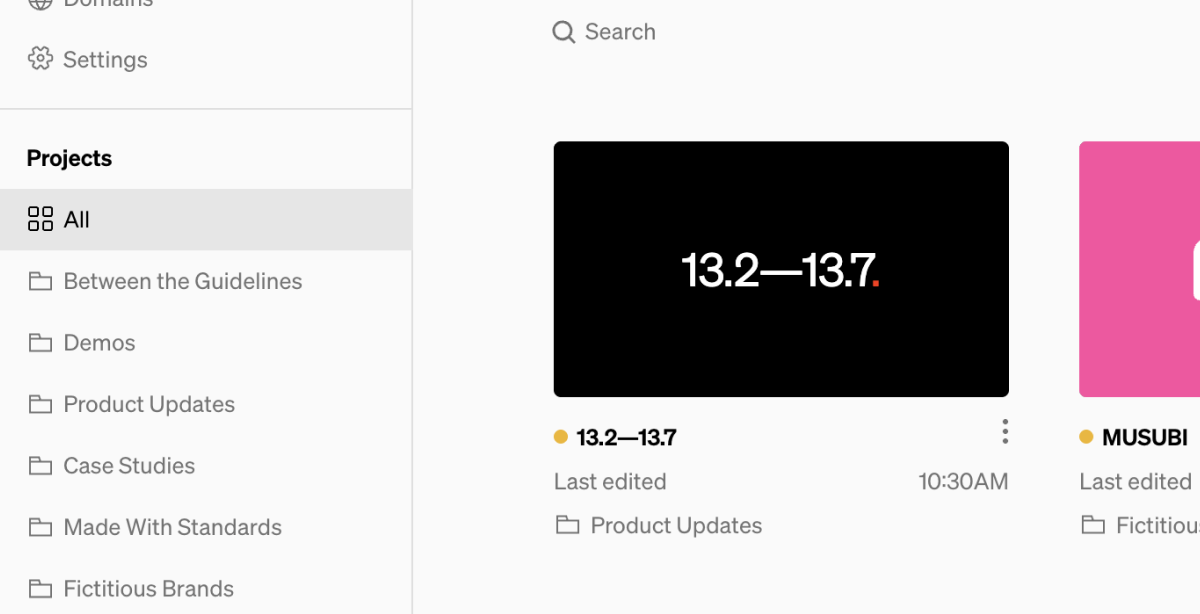Click the magnifying glass search icon
1200x614 pixels.
(x=563, y=31)
